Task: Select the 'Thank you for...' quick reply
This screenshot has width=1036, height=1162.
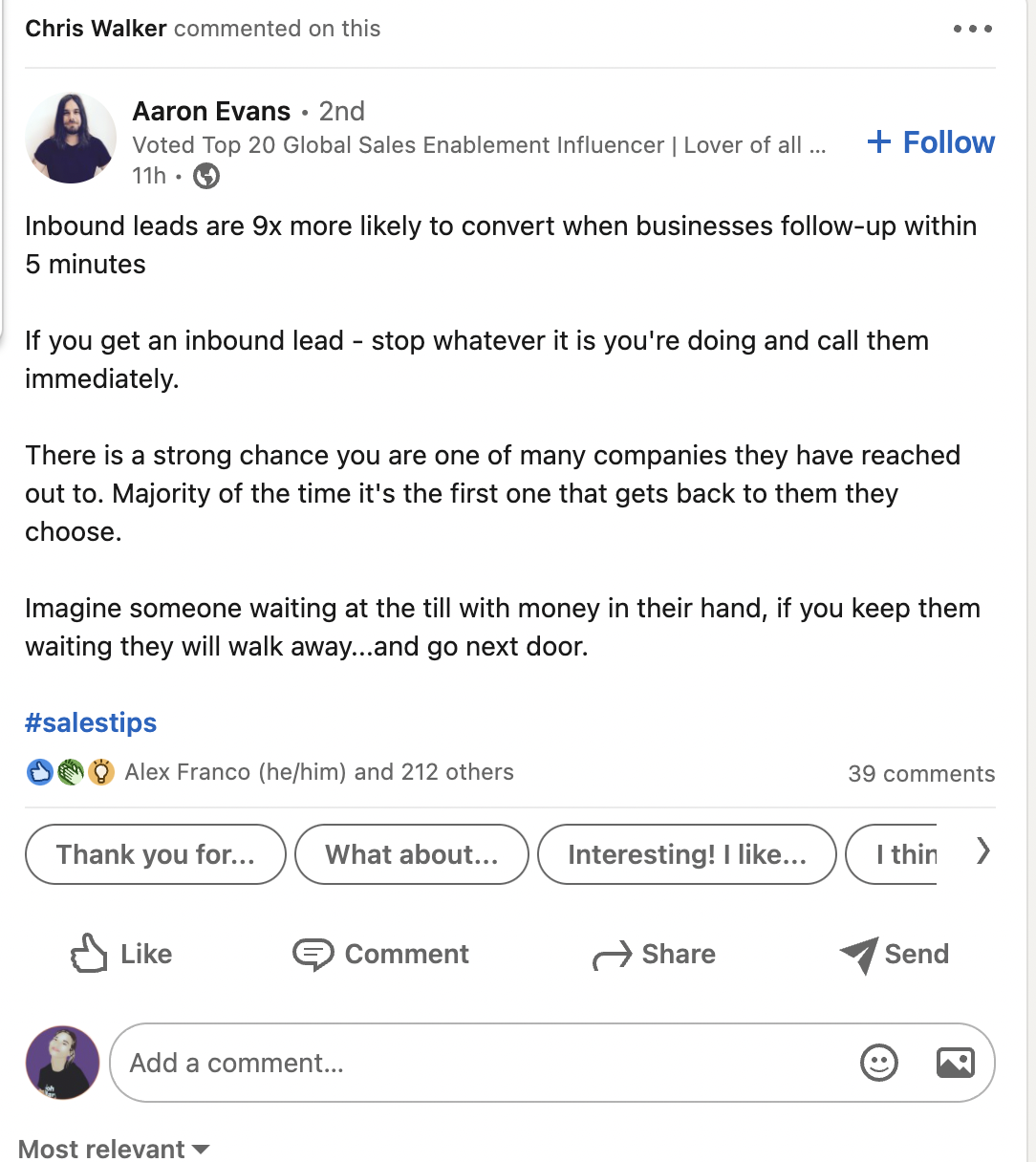Action: pos(156,854)
